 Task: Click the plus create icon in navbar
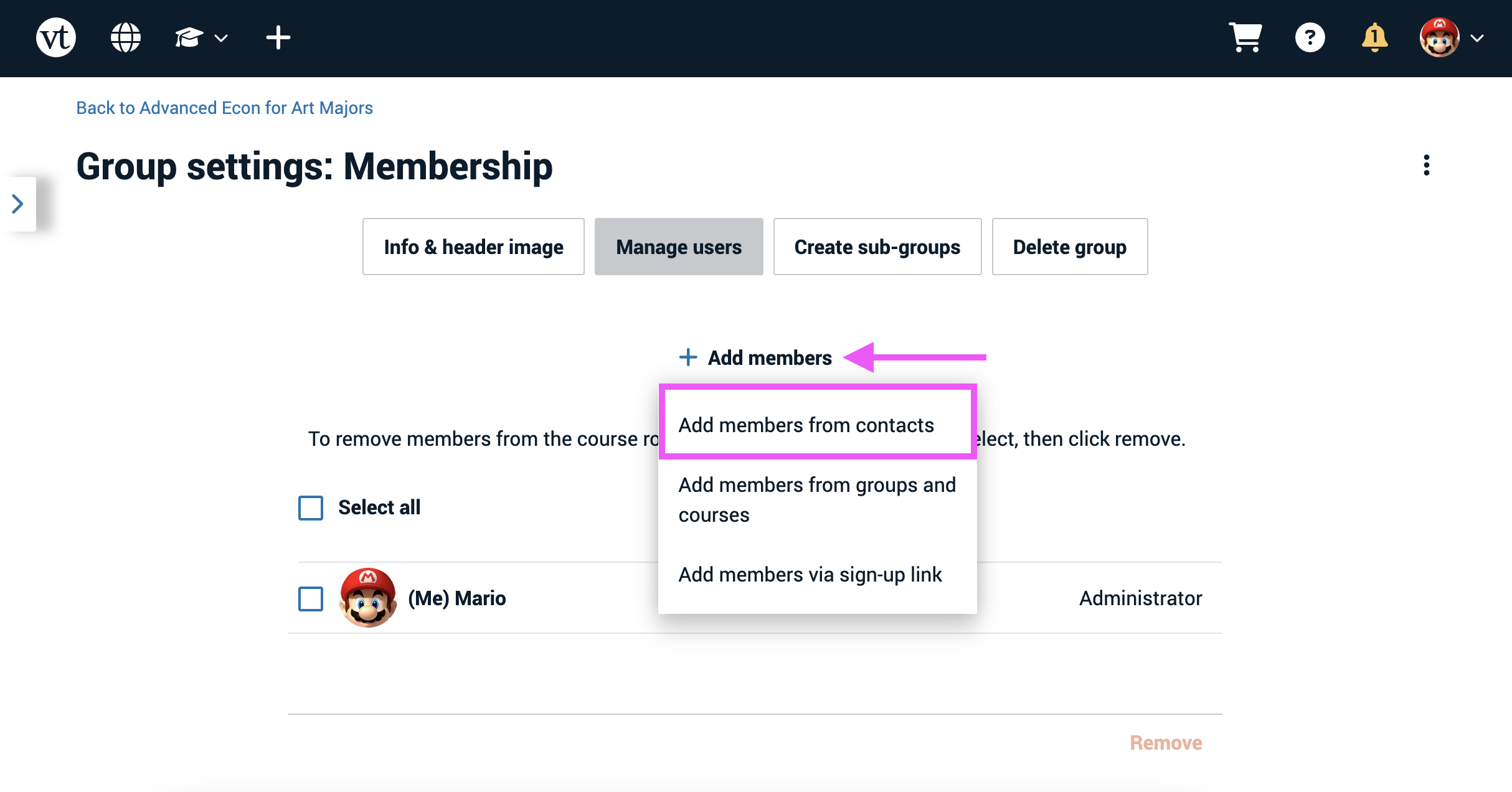278,38
